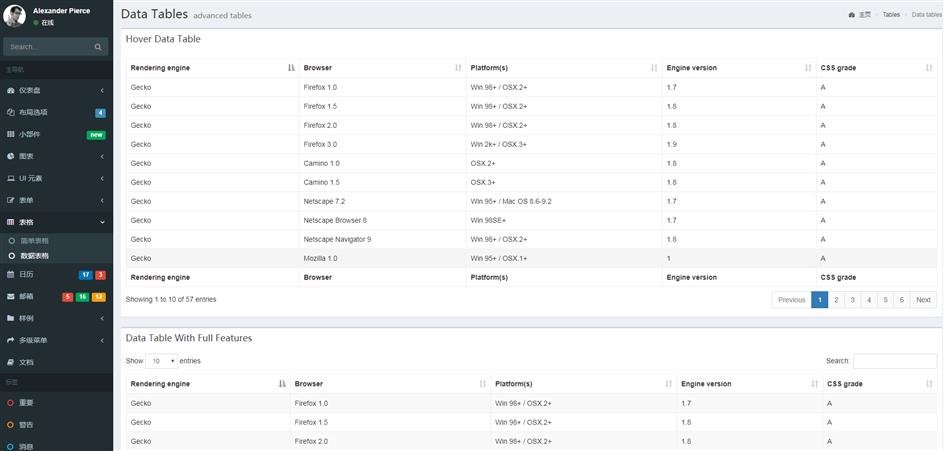
Task: Click the 'Showing 1 to 10 of 57 entries' text
Action: pyautogui.click(x=171, y=299)
